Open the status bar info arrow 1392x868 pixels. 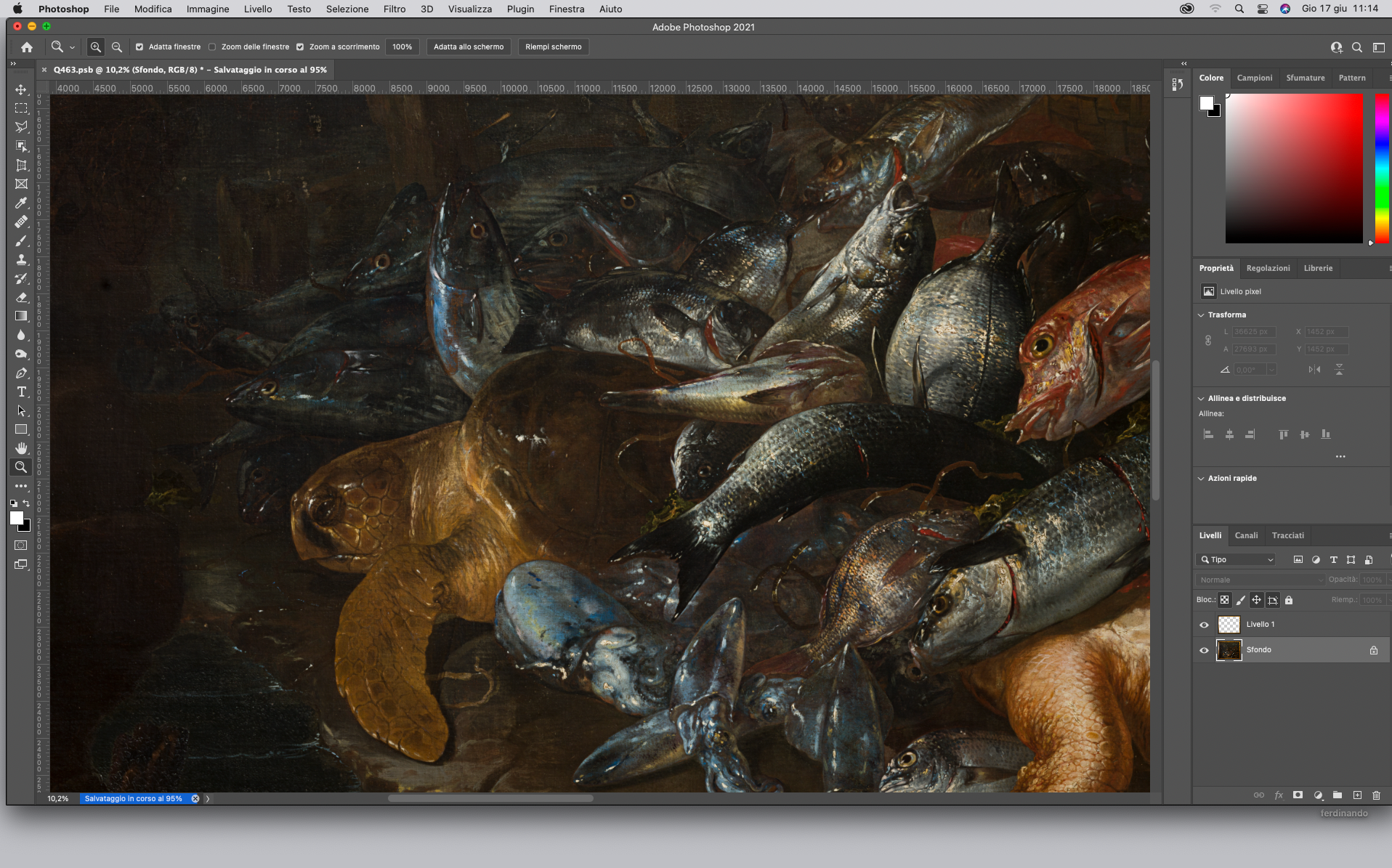tap(208, 798)
